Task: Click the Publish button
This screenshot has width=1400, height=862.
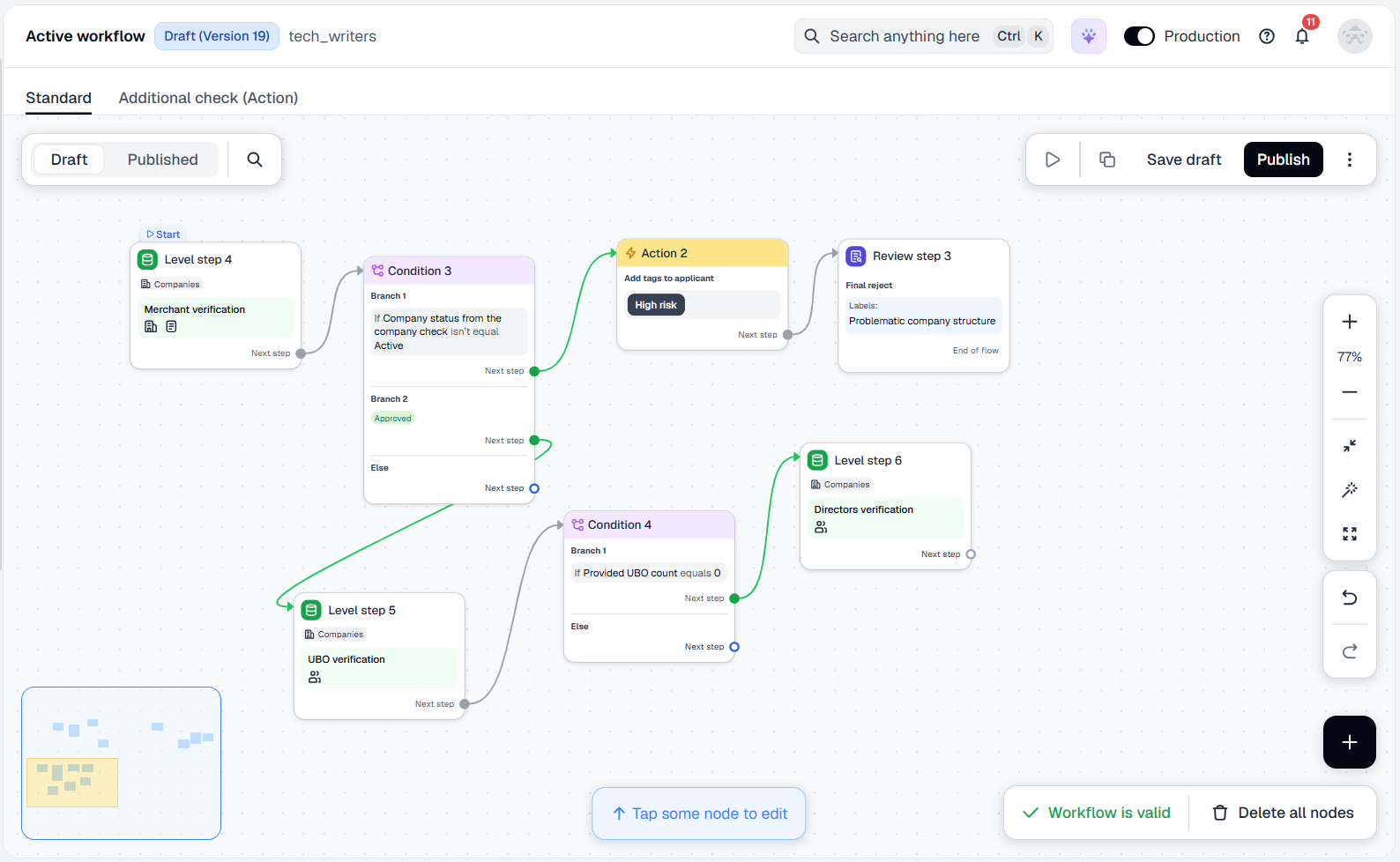Action: 1283,160
